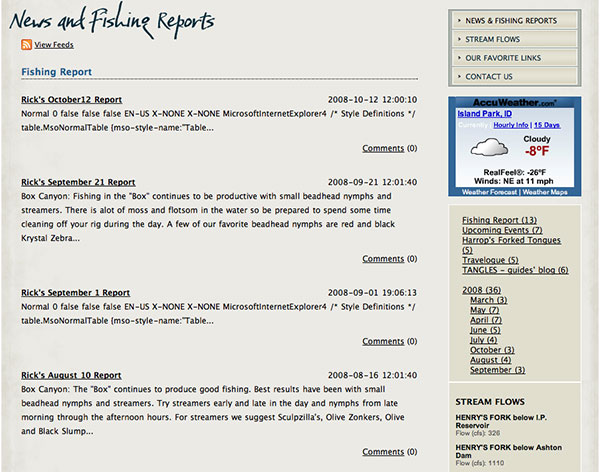Click the RealFeel -26°F reading
This screenshot has height=472, width=600.
pos(515,172)
